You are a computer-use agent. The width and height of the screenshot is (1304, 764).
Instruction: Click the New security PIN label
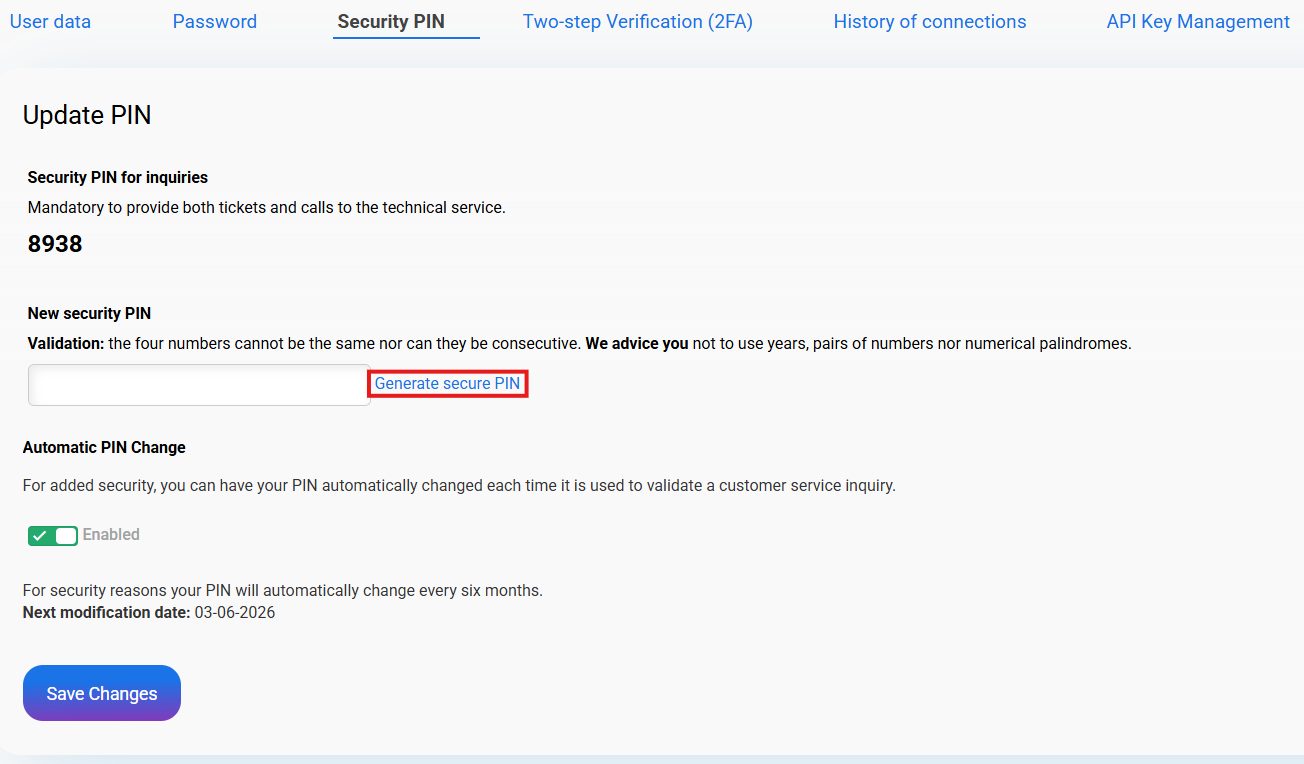[89, 313]
